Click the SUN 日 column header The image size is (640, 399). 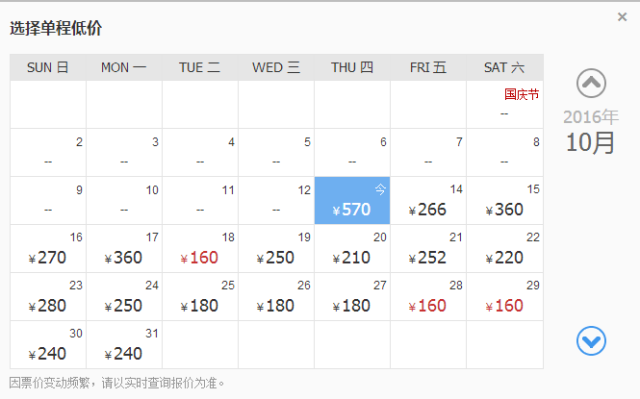click(48, 67)
